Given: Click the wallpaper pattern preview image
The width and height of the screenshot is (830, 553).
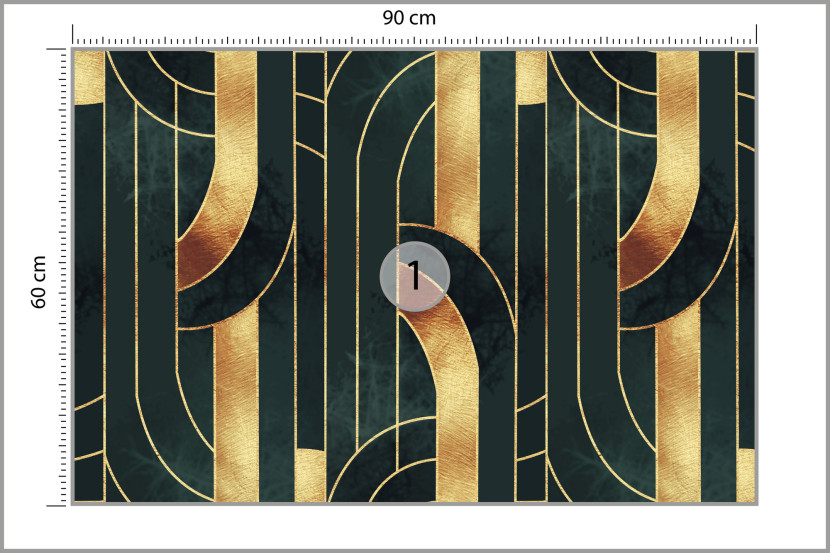Looking at the screenshot, I should coord(414,276).
